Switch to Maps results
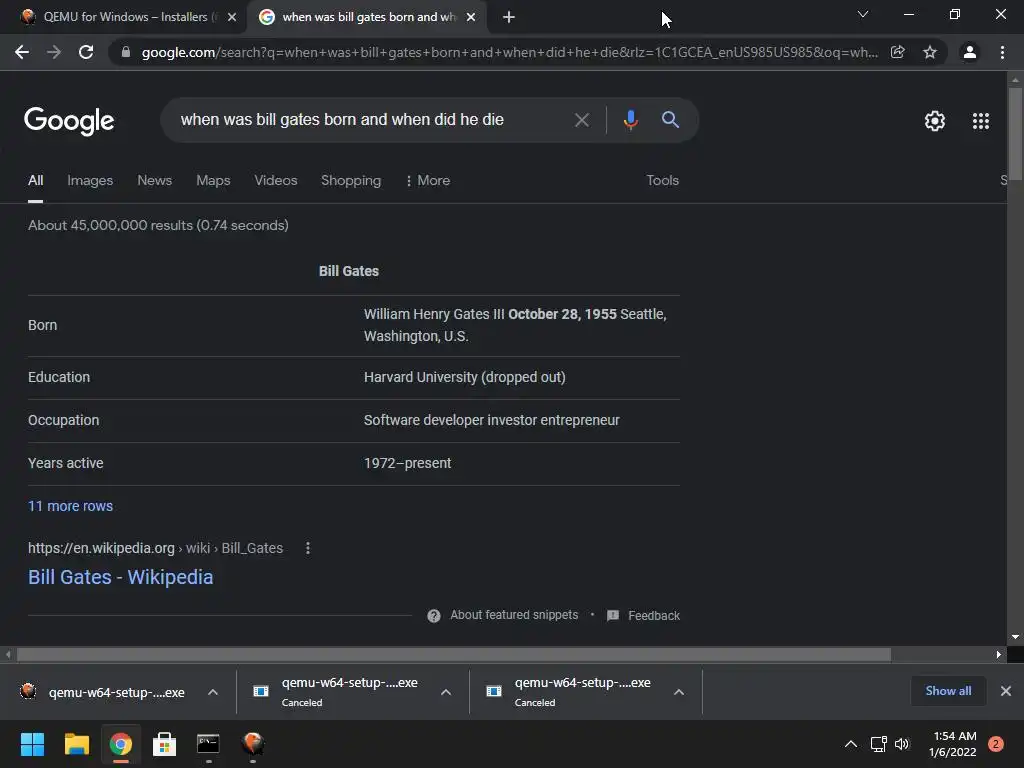The width and height of the screenshot is (1024, 768). point(213,180)
